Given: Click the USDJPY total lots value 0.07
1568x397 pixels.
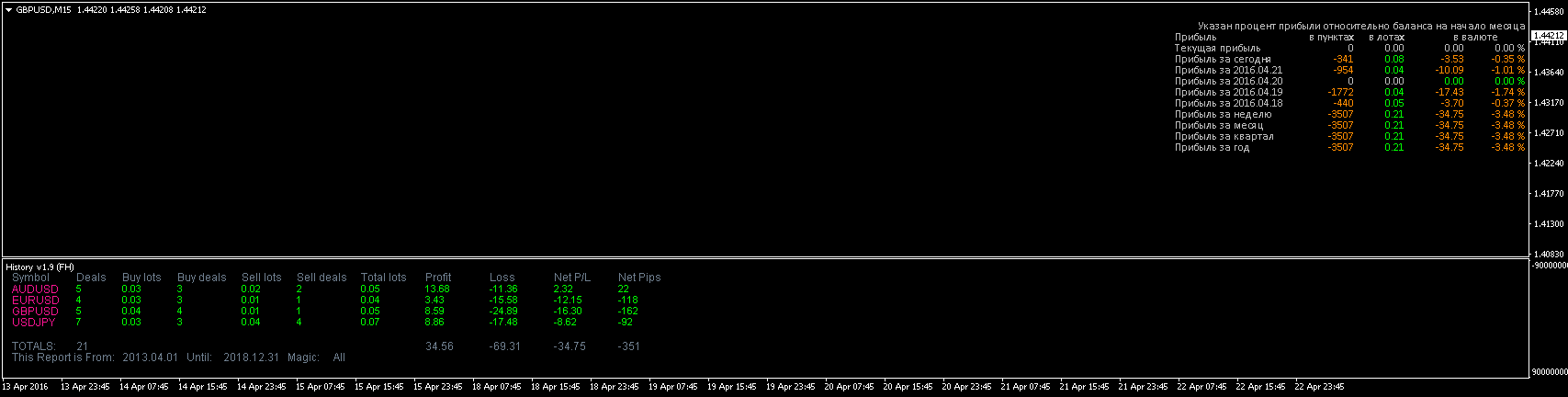Looking at the screenshot, I should 370,323.
